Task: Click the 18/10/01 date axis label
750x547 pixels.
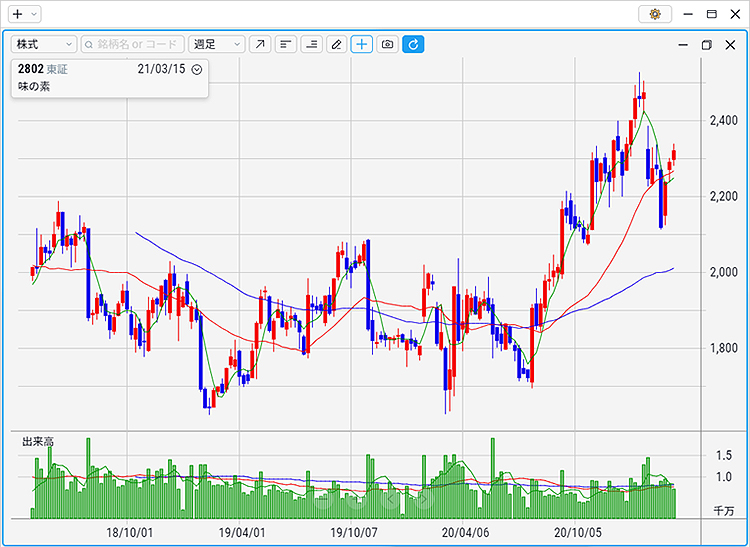Action: coord(129,532)
